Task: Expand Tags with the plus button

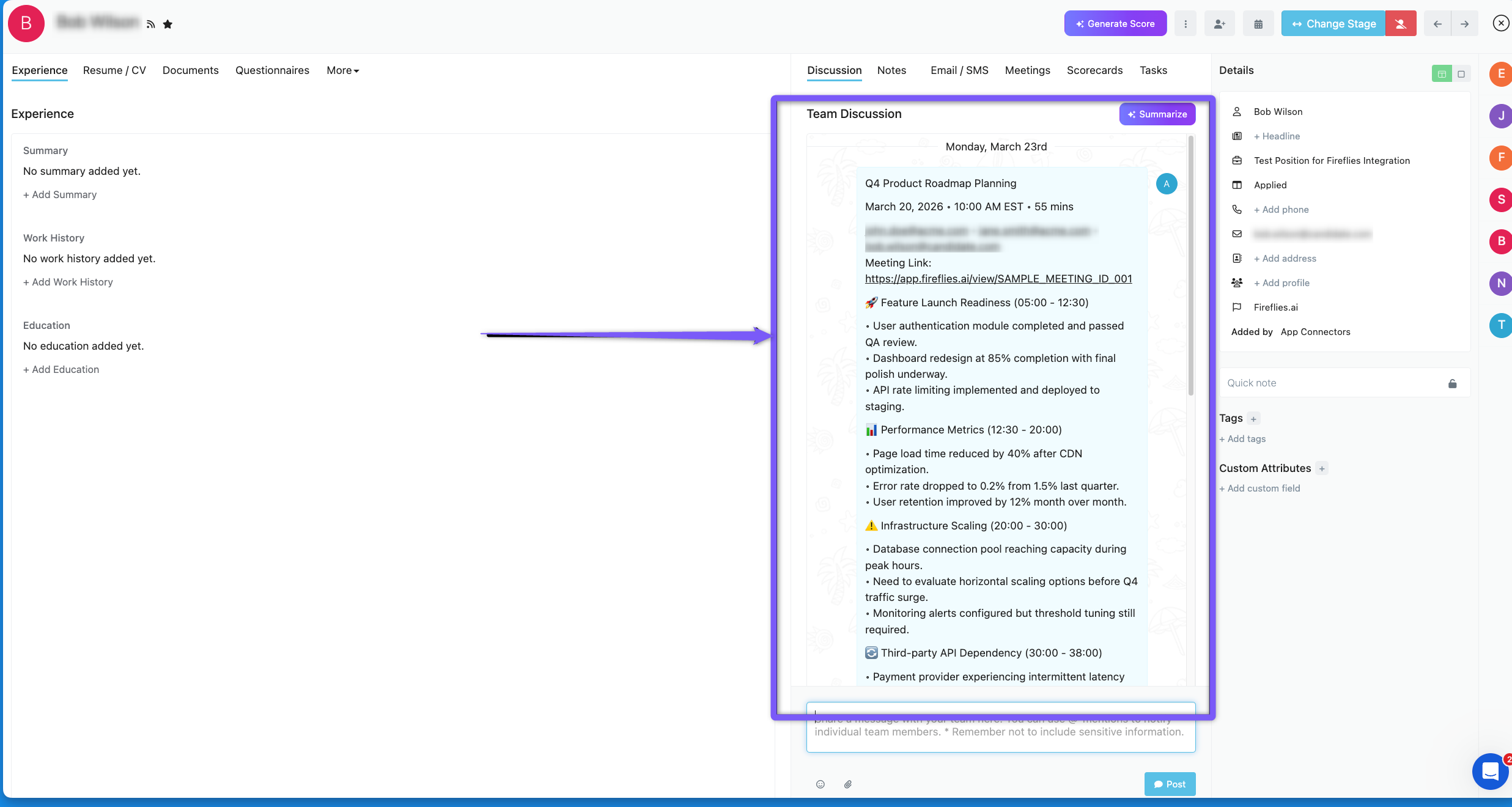Action: (1253, 419)
